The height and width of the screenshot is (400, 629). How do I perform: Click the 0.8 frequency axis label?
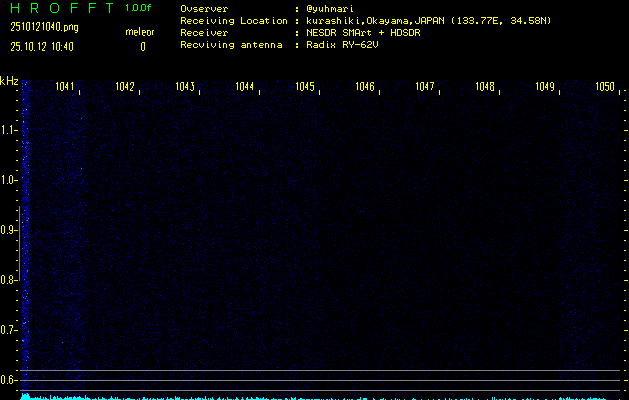click(x=8, y=280)
